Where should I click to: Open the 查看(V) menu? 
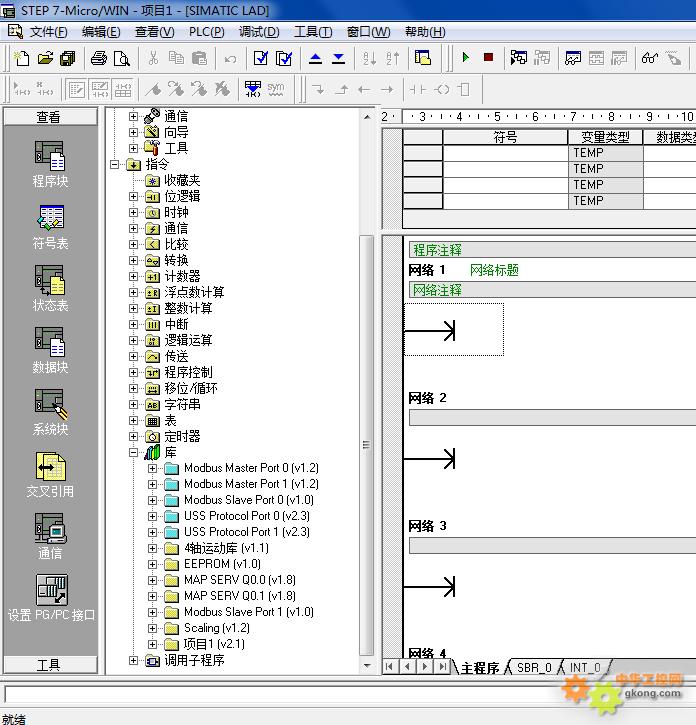tap(154, 32)
